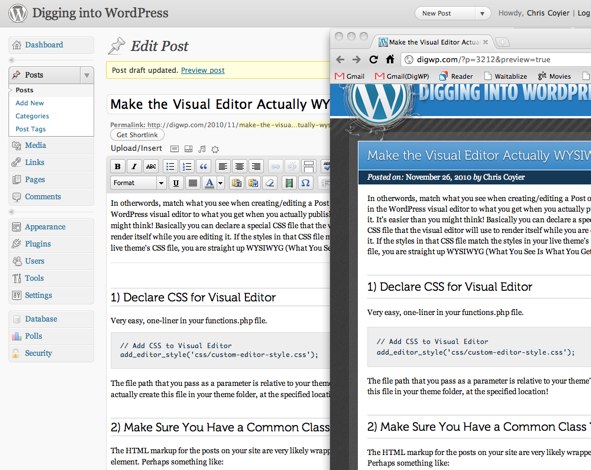Justify text with full align icon
The image size is (591, 470).
[193, 183]
